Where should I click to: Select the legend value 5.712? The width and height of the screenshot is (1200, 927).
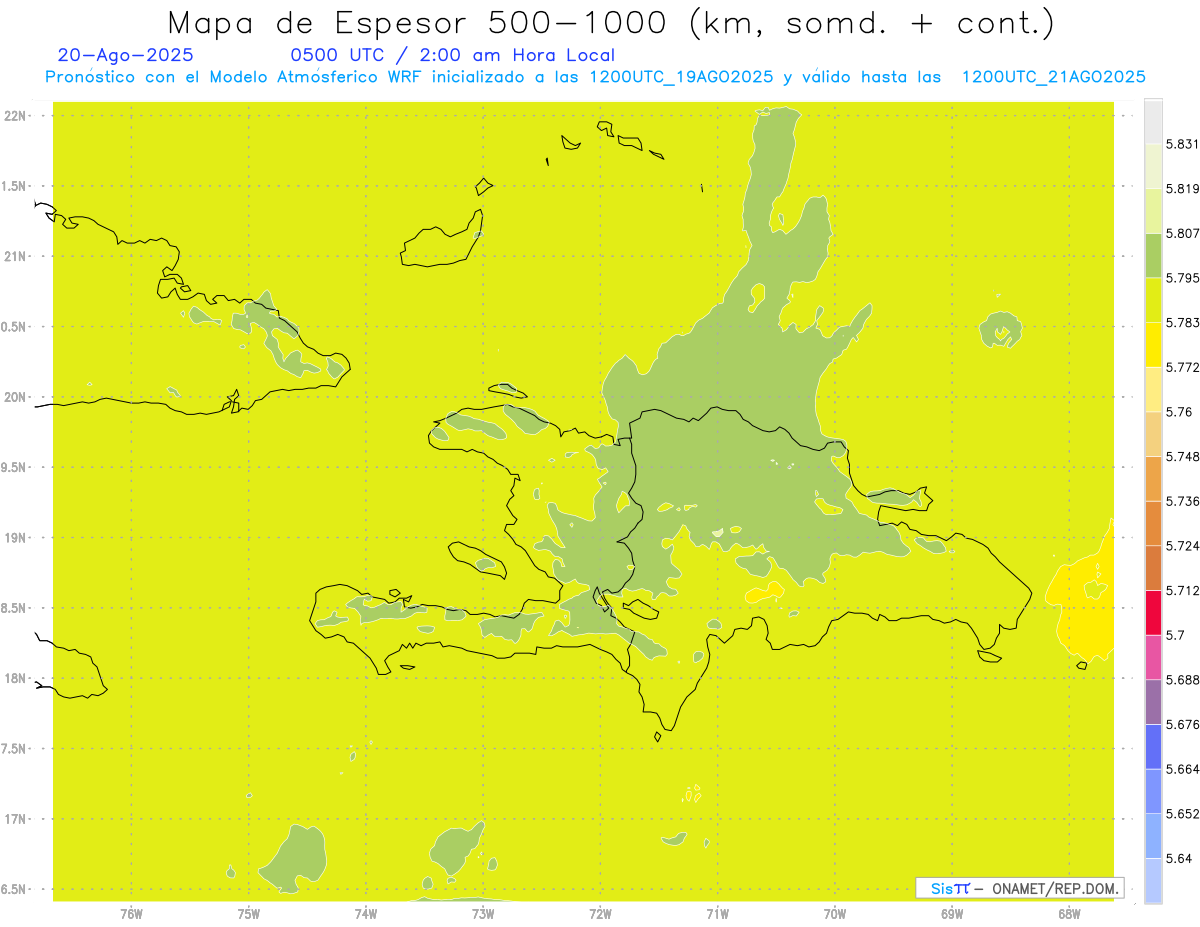1183,590
